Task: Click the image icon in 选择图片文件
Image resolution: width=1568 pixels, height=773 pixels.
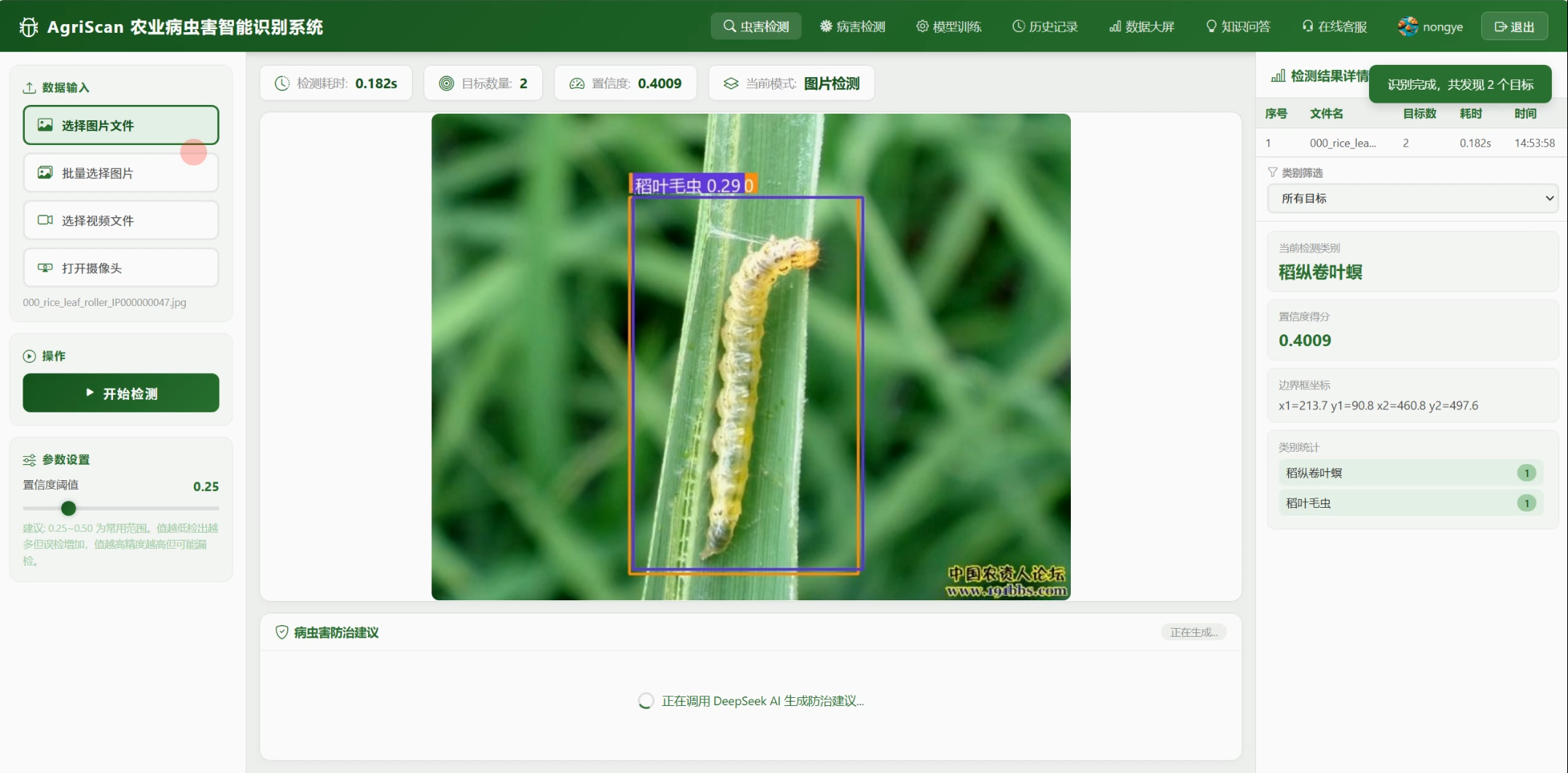Action: [x=44, y=125]
